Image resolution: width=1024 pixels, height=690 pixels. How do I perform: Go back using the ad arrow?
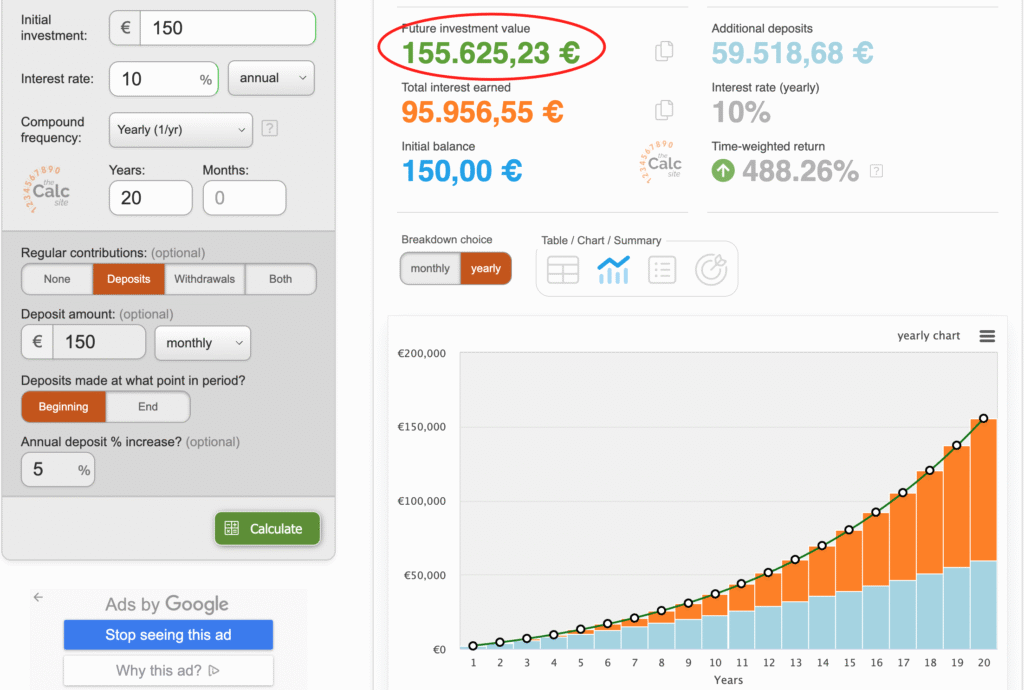tap(38, 597)
